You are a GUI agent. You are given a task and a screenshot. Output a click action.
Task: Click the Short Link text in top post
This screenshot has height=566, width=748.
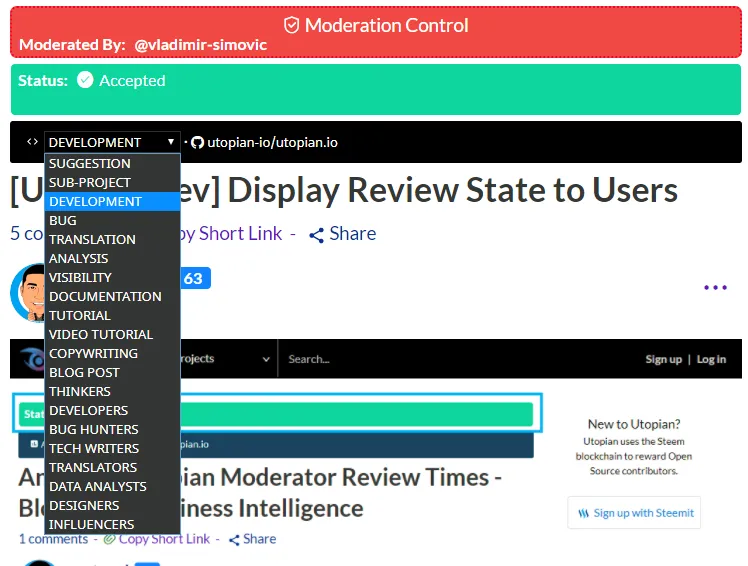click(240, 234)
